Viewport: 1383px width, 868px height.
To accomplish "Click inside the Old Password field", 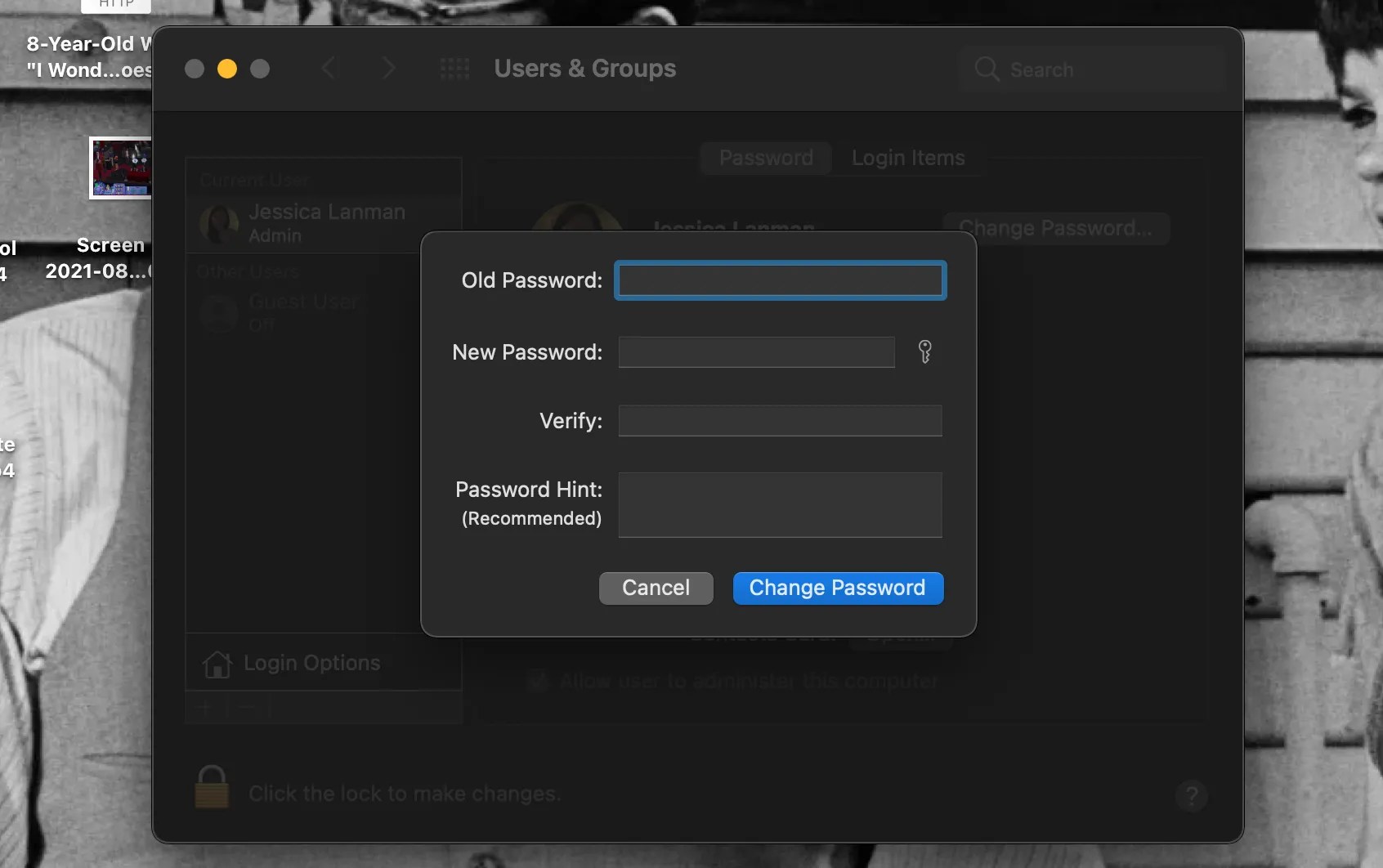I will click(x=779, y=280).
